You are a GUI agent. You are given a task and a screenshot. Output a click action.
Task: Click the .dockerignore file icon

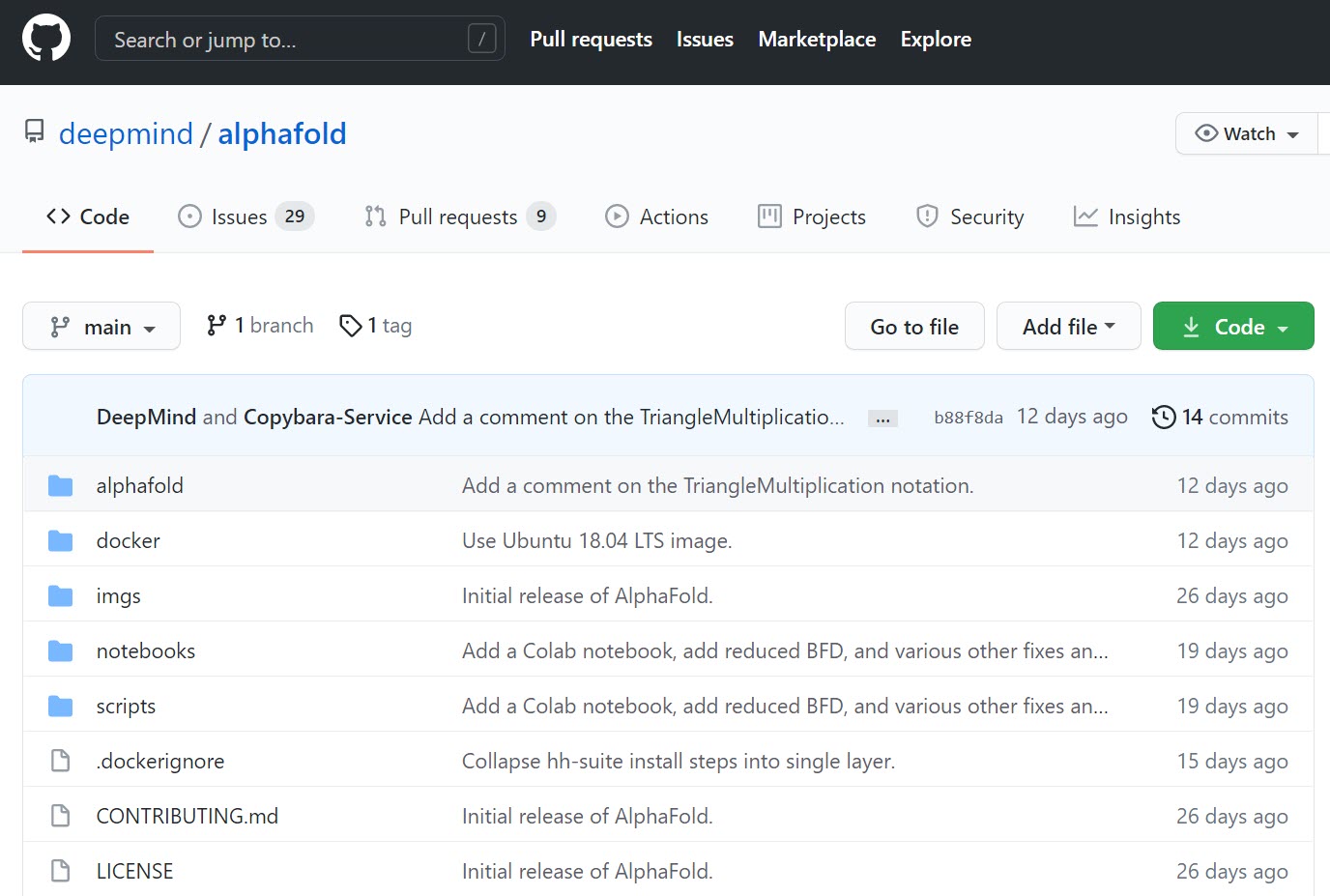point(61,761)
